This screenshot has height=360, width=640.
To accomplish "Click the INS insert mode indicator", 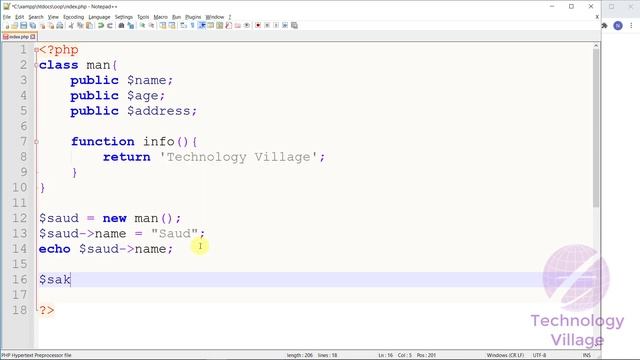I will click(x=587, y=355).
